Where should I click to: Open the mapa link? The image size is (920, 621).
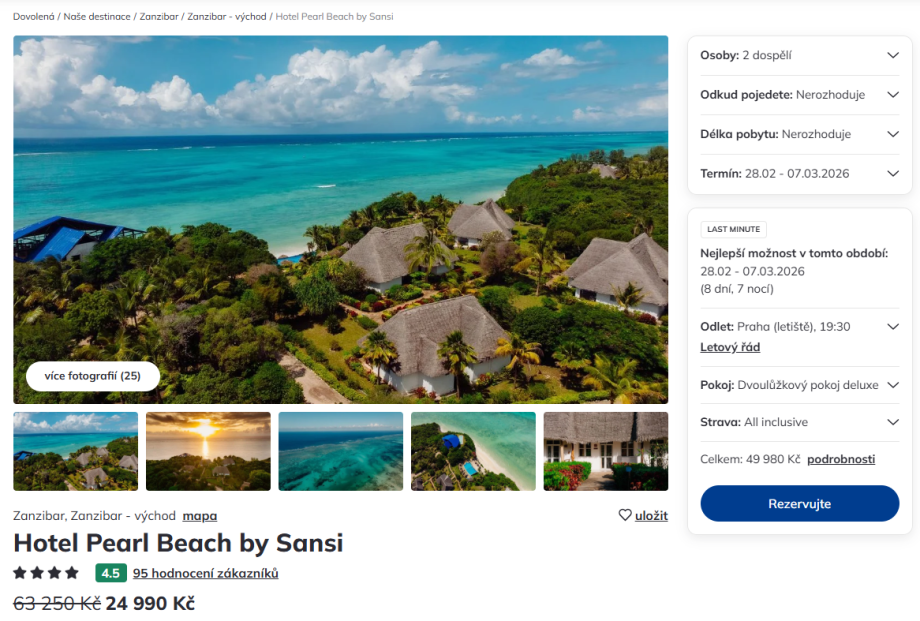coord(199,516)
